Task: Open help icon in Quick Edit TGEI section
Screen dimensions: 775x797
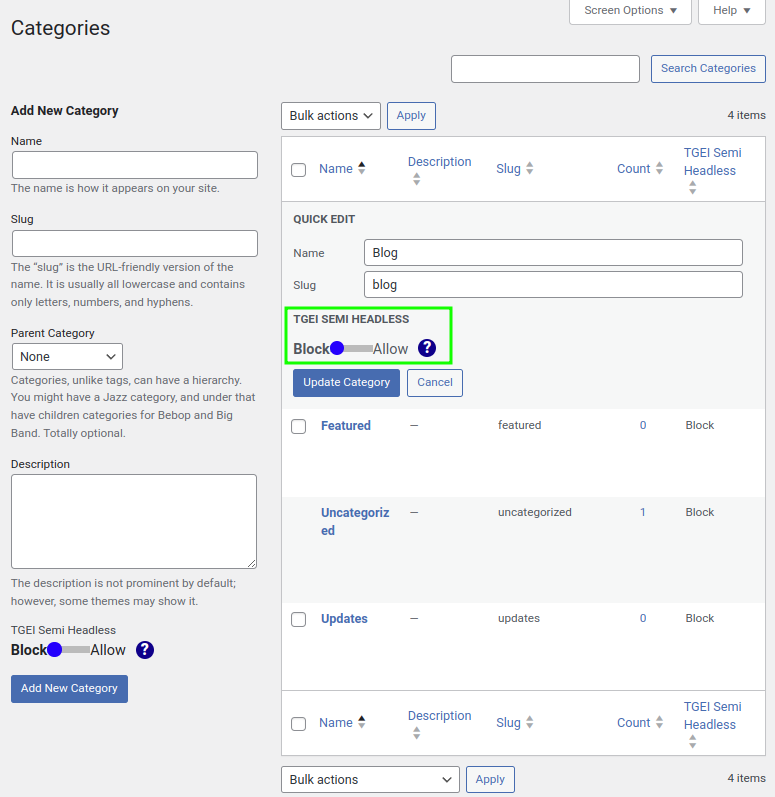Action: click(x=427, y=348)
